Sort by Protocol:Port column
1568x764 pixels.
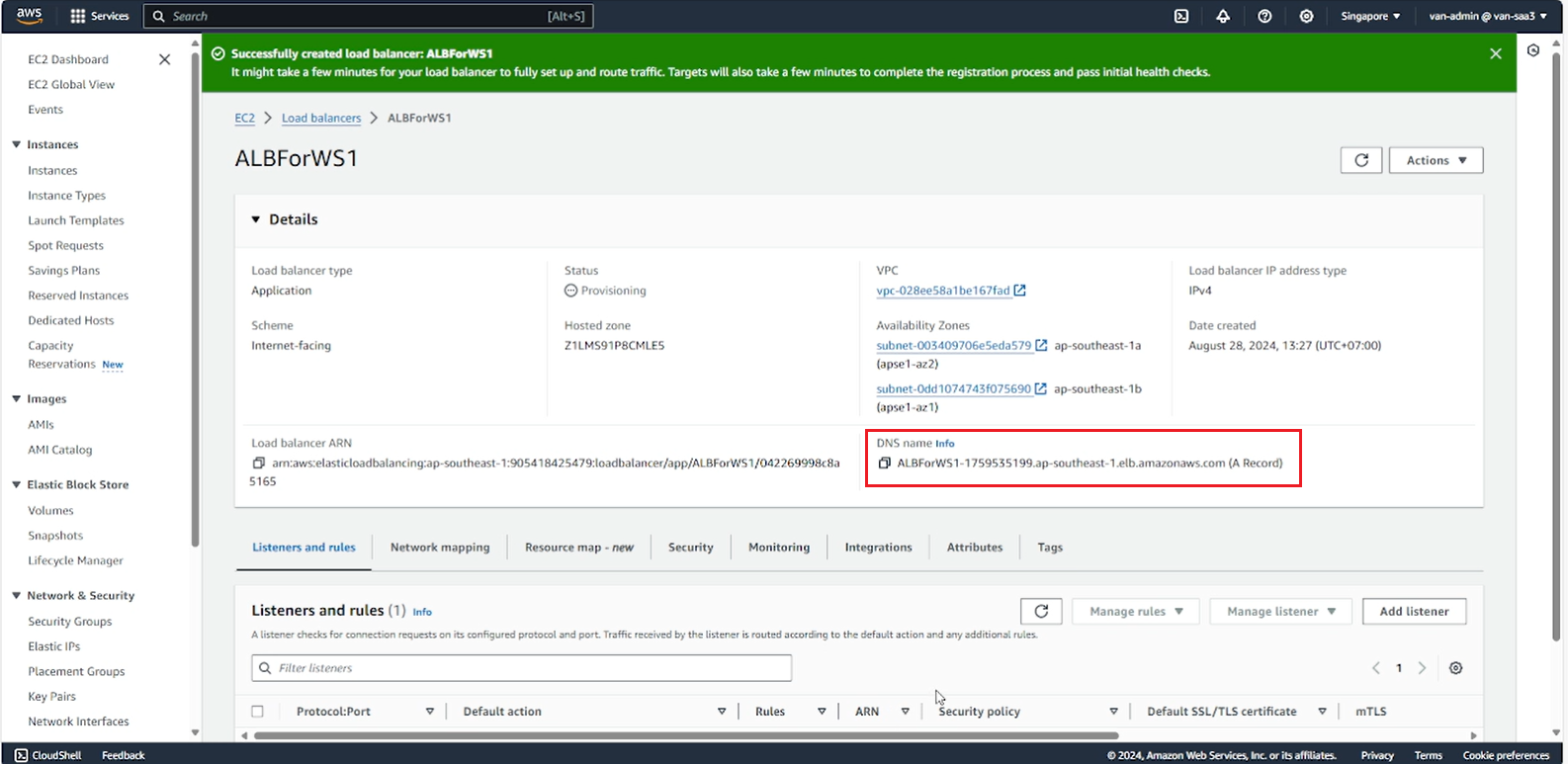(430, 712)
